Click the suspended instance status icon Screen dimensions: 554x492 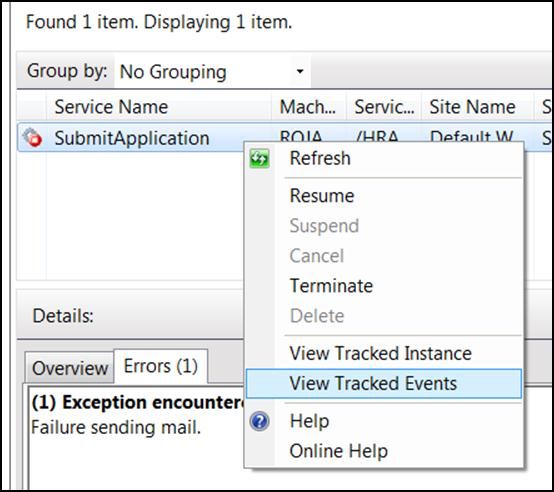[x=33, y=137]
